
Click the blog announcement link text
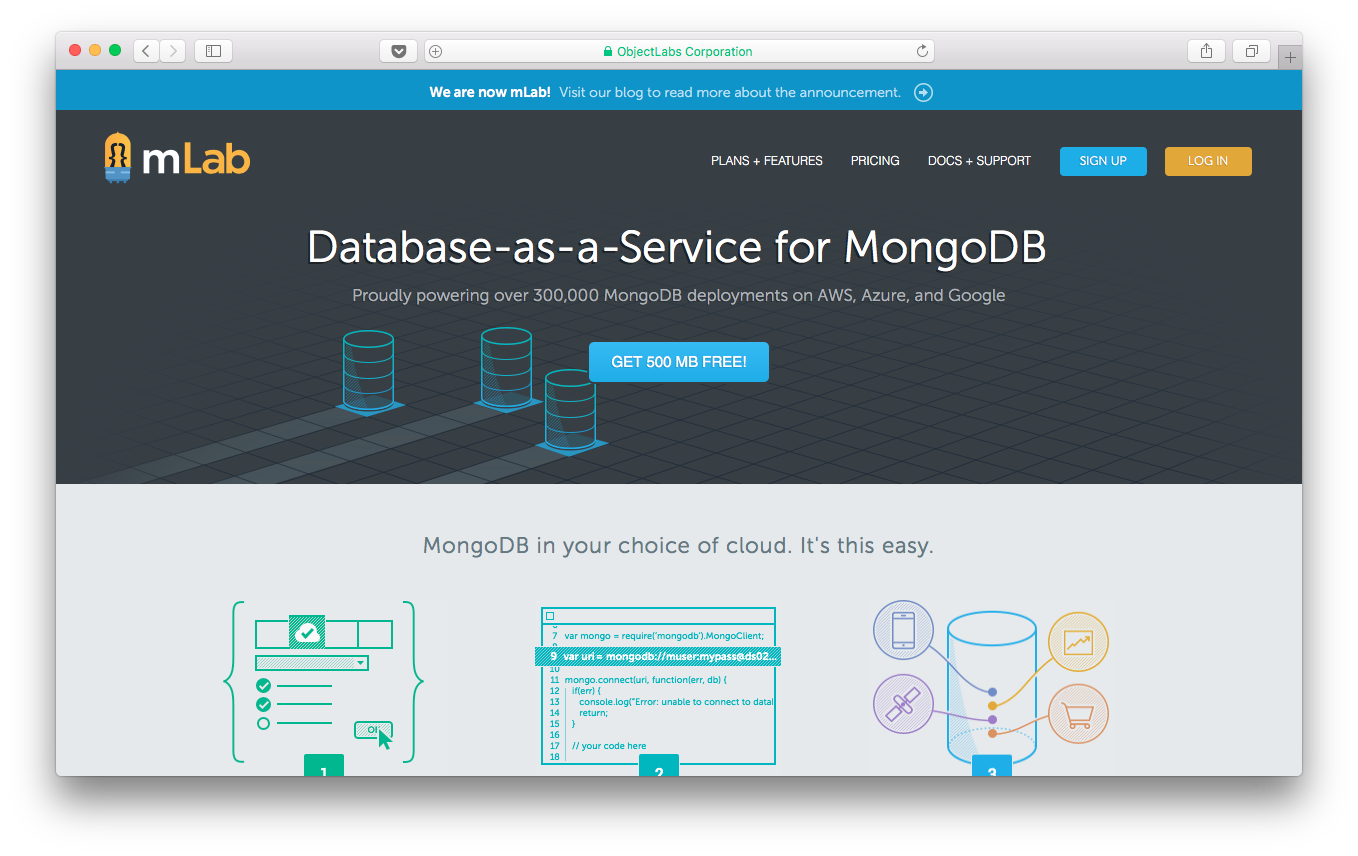pyautogui.click(x=730, y=92)
